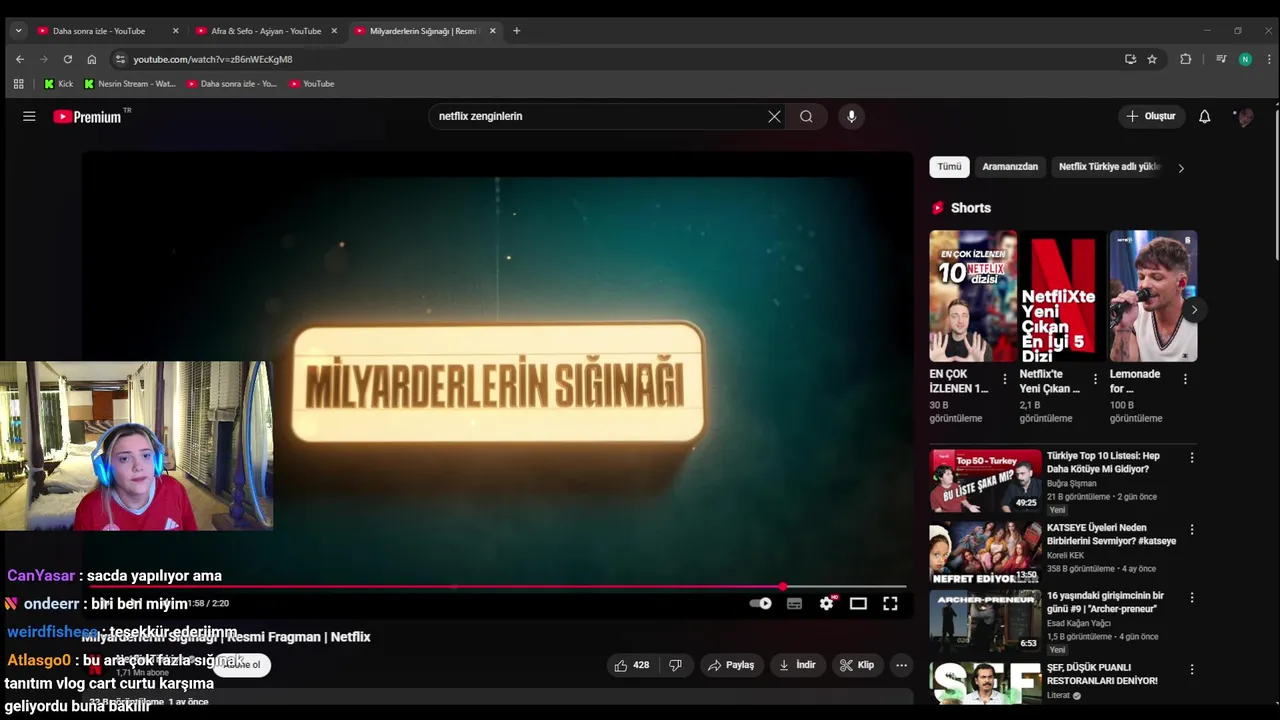Share video with Paylaş button
Image resolution: width=1280 pixels, height=720 pixels.
click(730, 665)
